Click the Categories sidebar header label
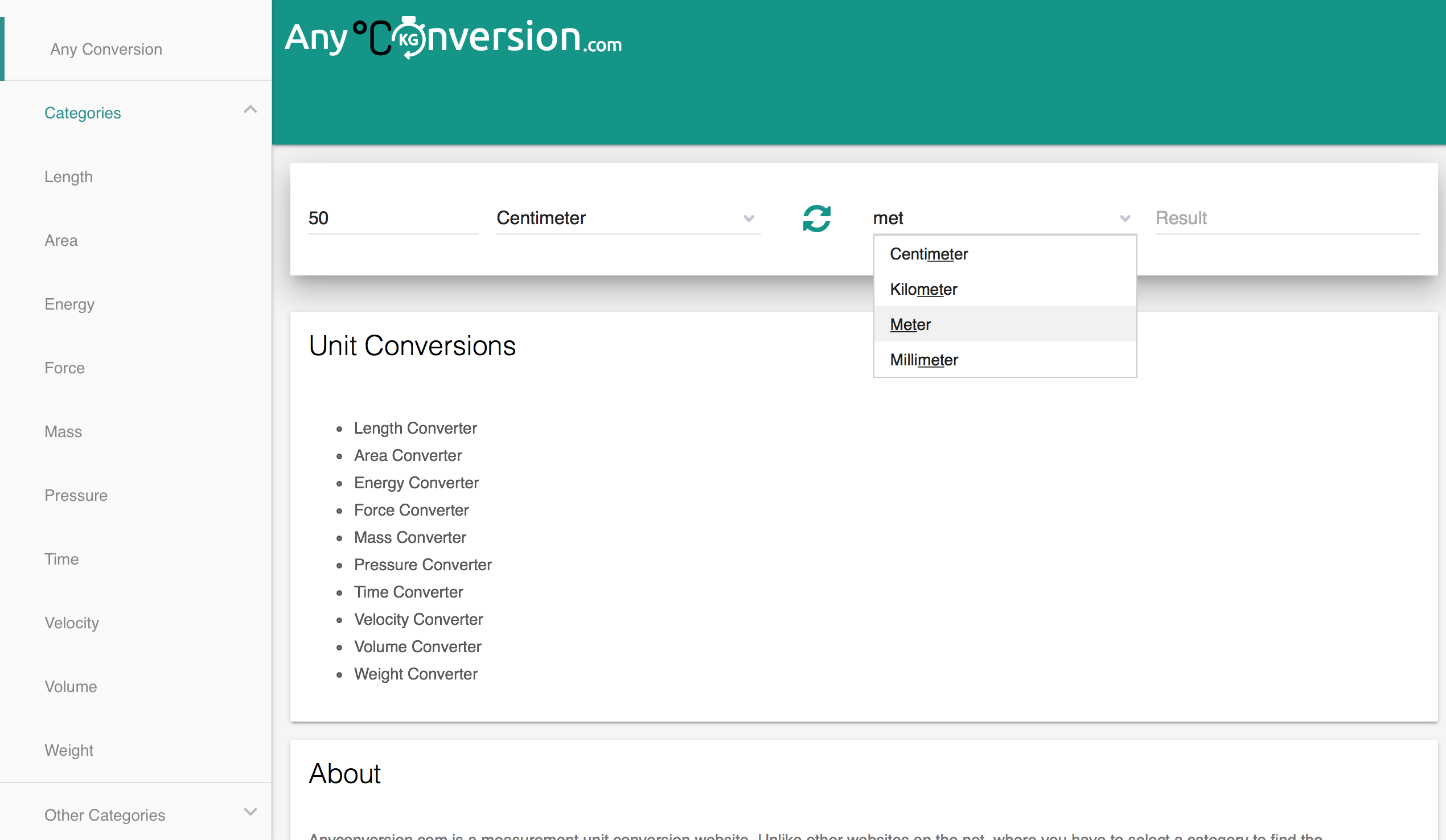Viewport: 1446px width, 840px height. click(83, 113)
